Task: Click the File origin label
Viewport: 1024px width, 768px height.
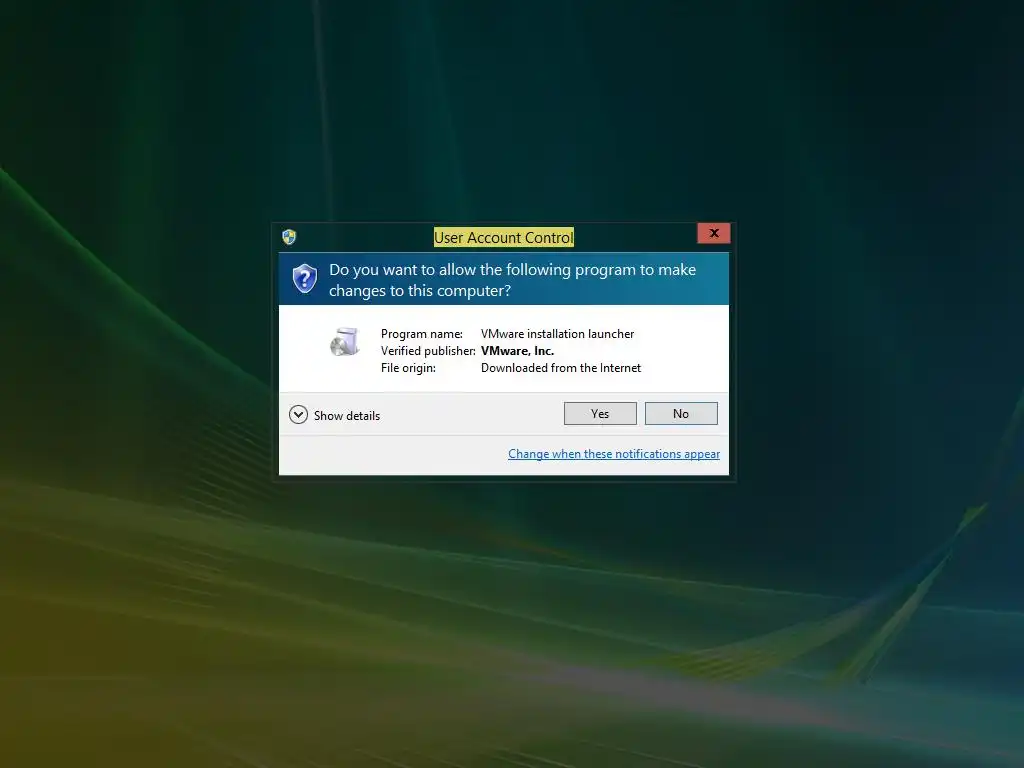Action: click(x=408, y=368)
